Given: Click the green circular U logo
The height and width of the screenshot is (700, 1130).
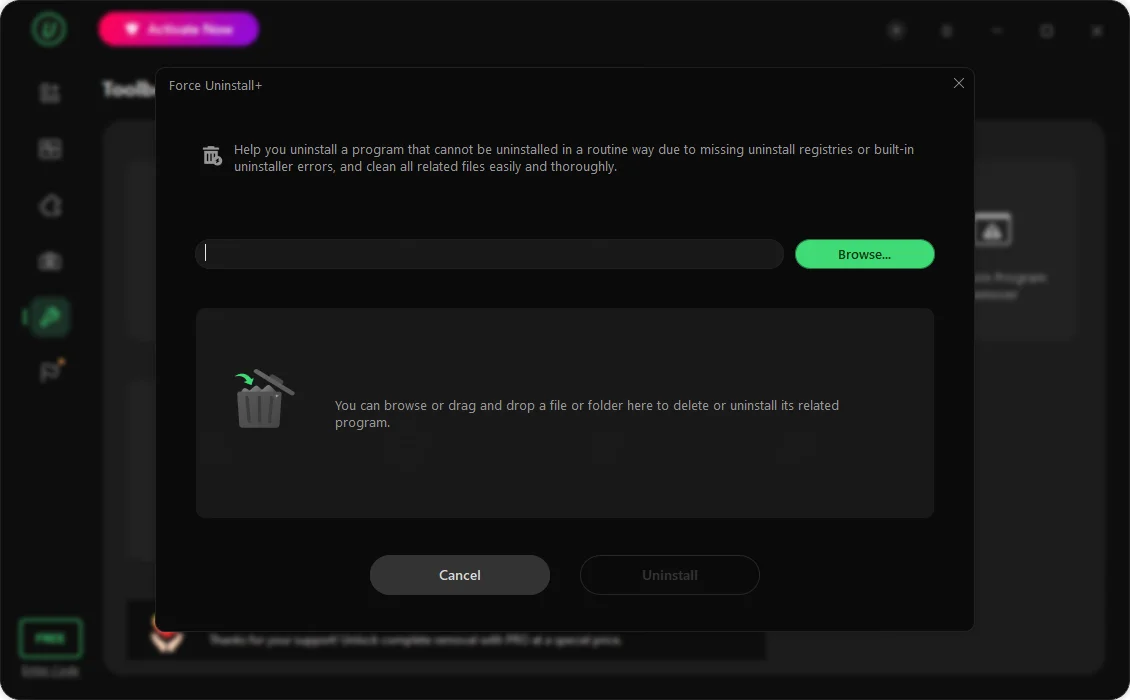Looking at the screenshot, I should tap(49, 30).
